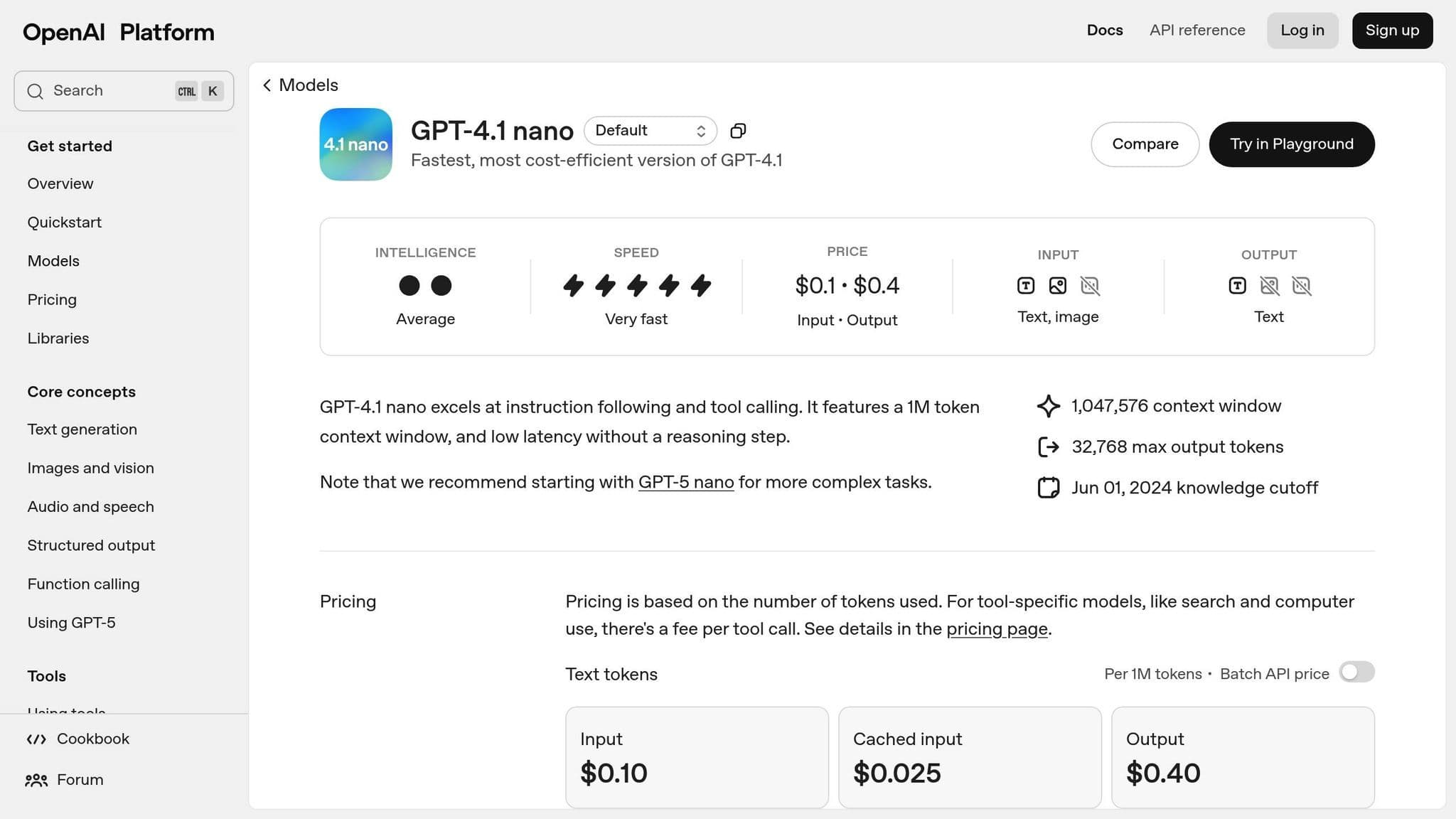The height and width of the screenshot is (819, 1456).
Task: Click the OpenAI Platform logo
Action: tap(118, 32)
